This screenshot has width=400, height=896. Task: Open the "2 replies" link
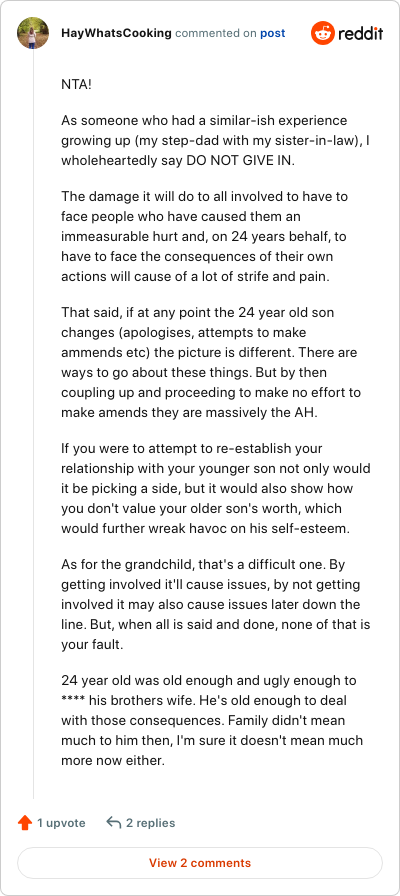pyautogui.click(x=151, y=823)
